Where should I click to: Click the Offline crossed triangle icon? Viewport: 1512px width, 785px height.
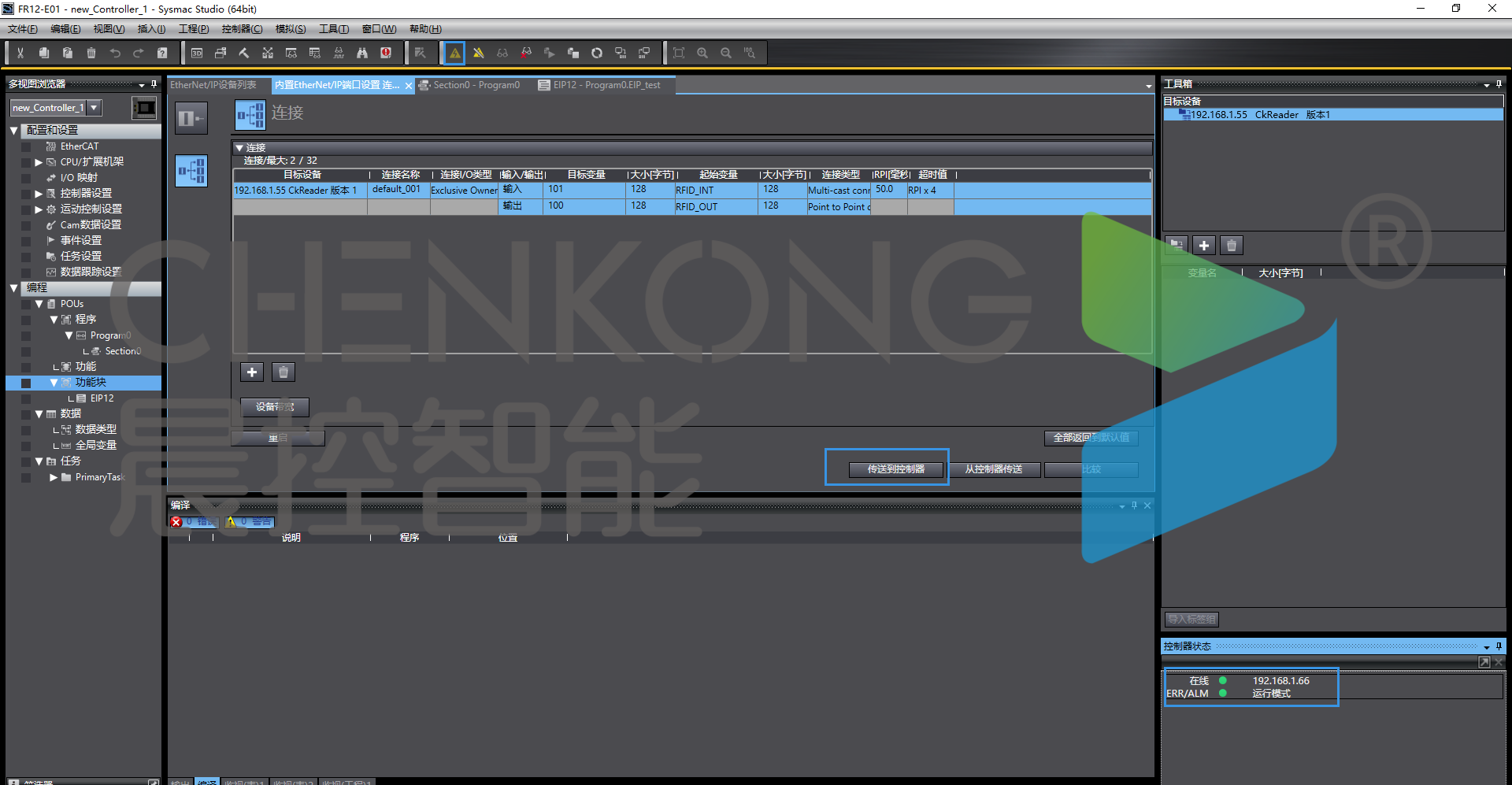(x=479, y=53)
